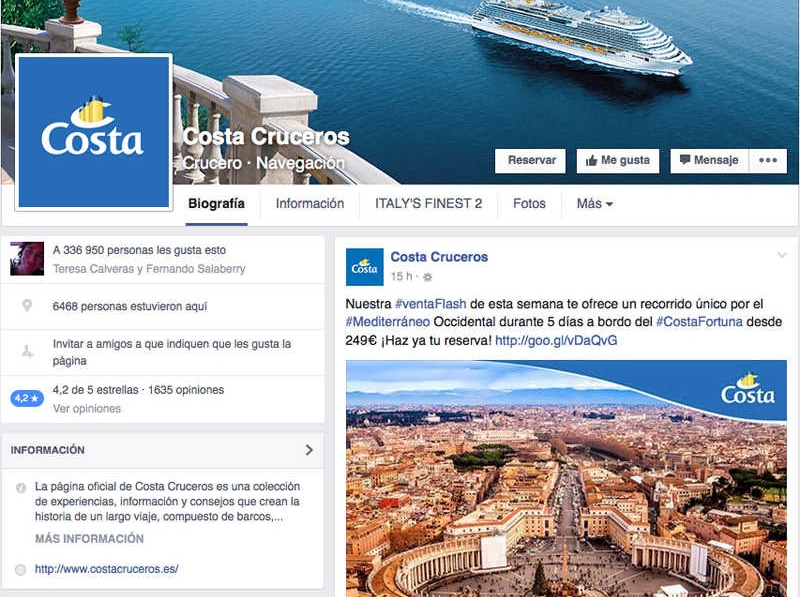Click the location pin icon
This screenshot has height=597, width=800.
click(27, 306)
